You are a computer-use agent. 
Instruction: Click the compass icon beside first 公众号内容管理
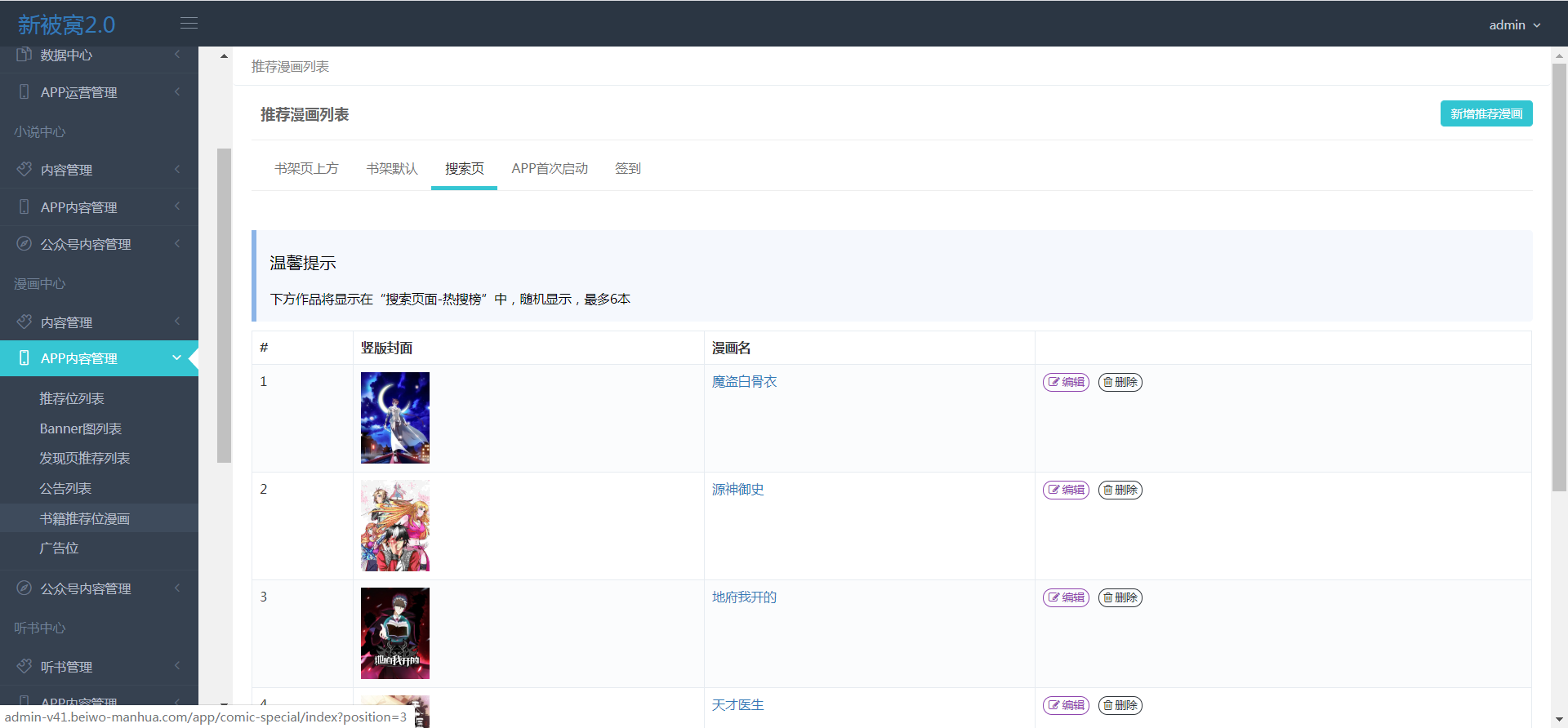[24, 243]
